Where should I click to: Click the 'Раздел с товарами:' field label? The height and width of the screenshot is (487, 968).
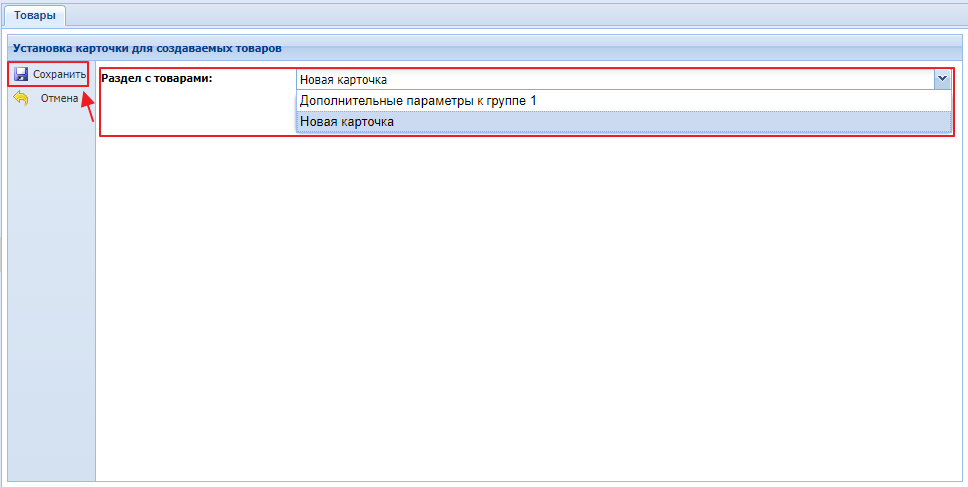(x=163, y=78)
